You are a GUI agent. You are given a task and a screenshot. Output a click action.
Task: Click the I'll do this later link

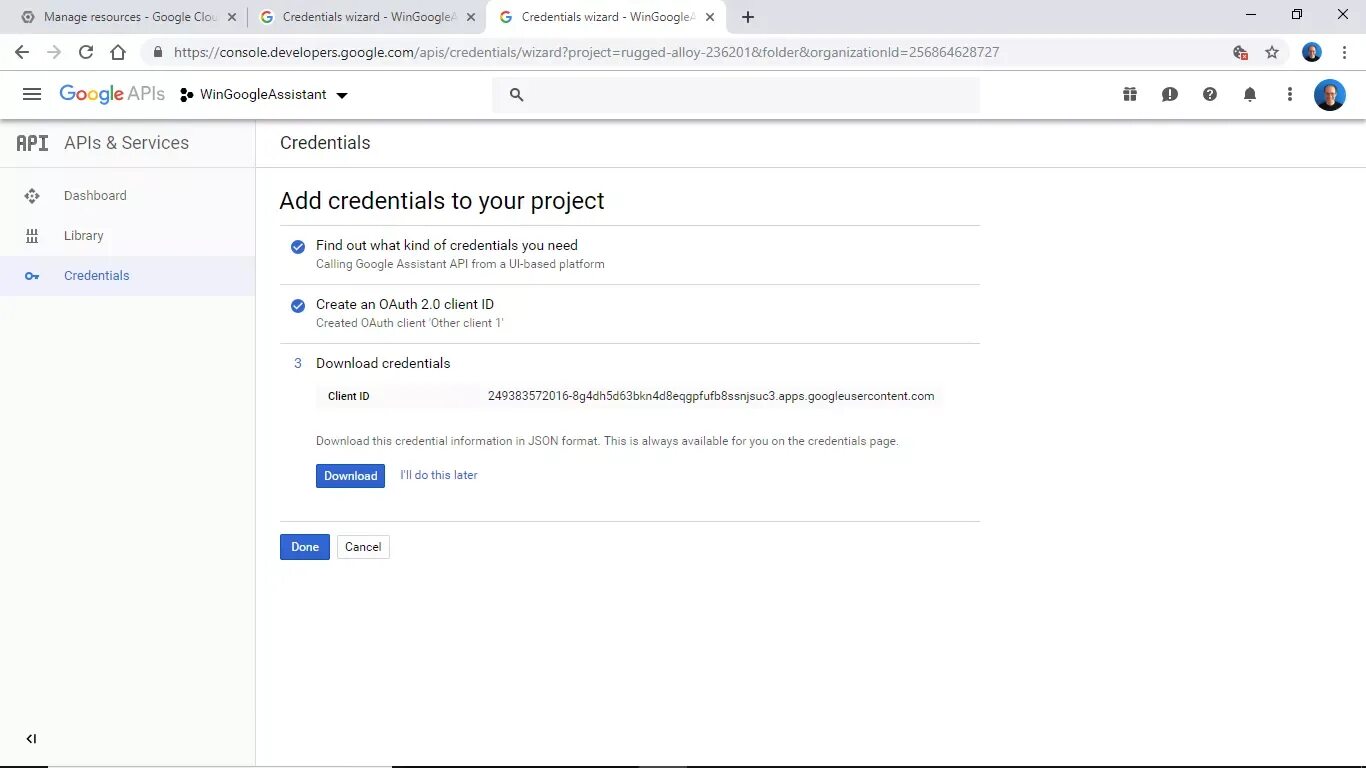[x=439, y=475]
